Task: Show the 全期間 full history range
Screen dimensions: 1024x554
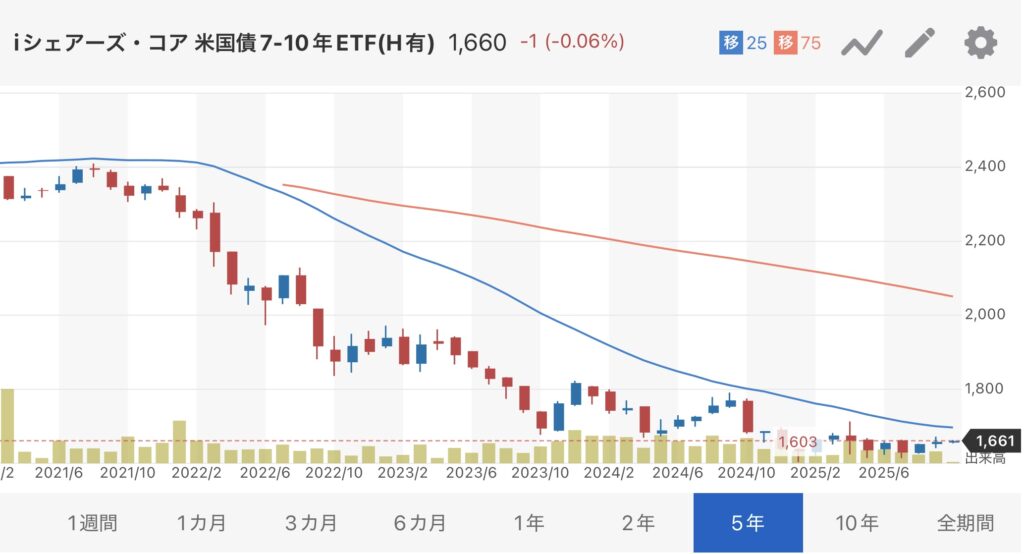Action: click(x=965, y=523)
